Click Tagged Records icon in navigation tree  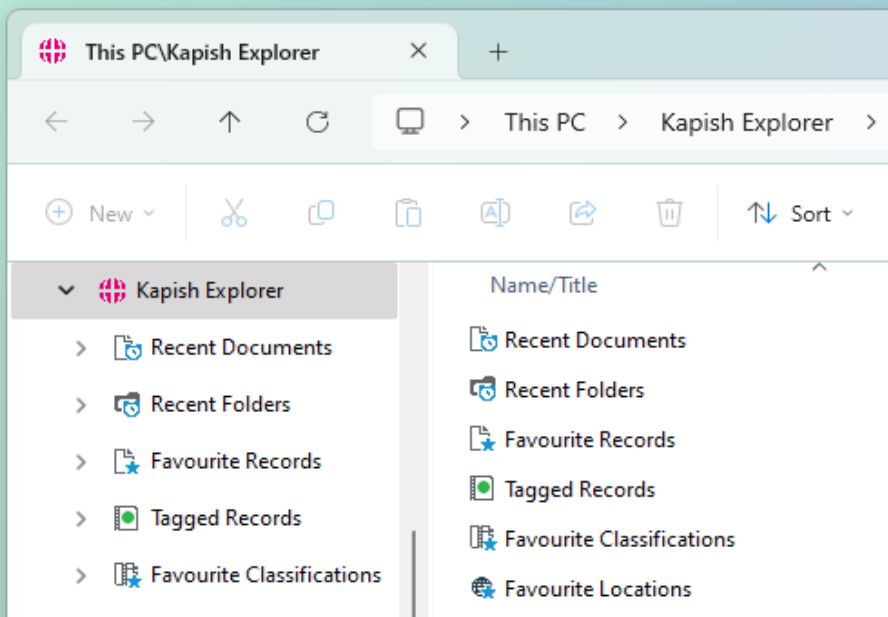(x=126, y=518)
